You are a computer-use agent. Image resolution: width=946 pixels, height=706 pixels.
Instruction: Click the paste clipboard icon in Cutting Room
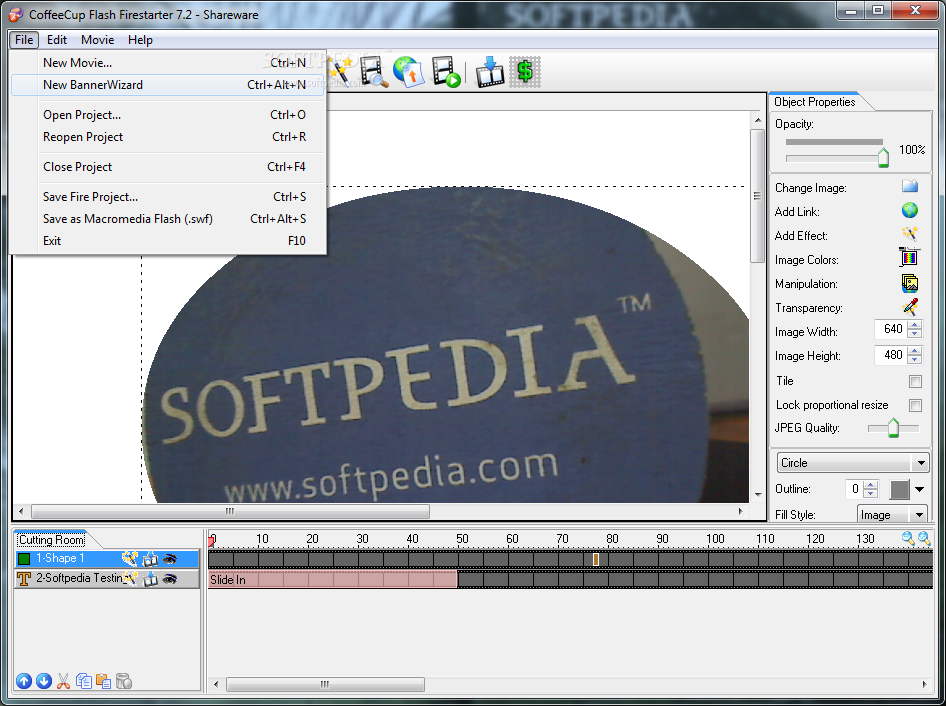(104, 681)
